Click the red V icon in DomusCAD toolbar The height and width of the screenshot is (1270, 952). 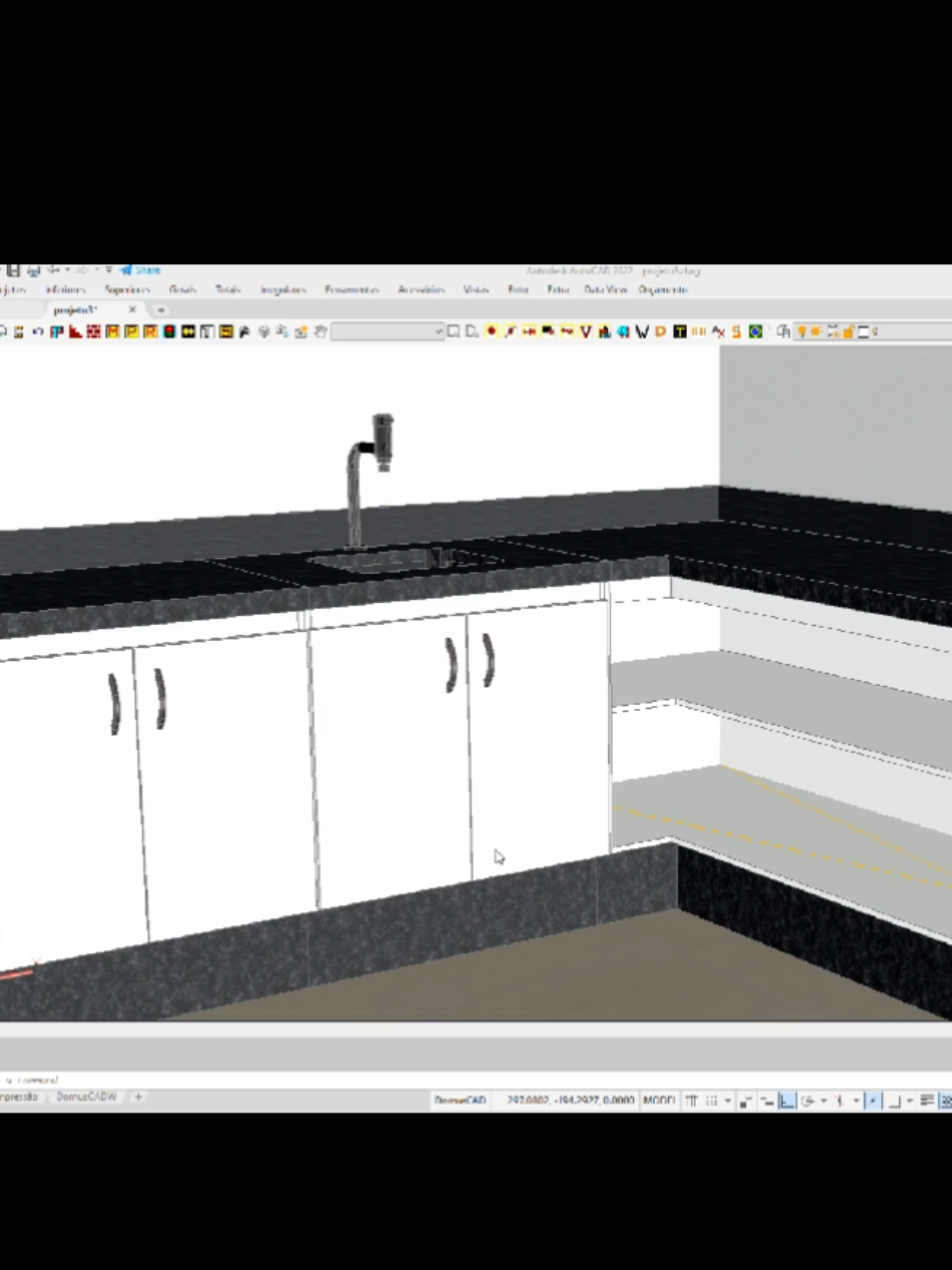coord(586,332)
